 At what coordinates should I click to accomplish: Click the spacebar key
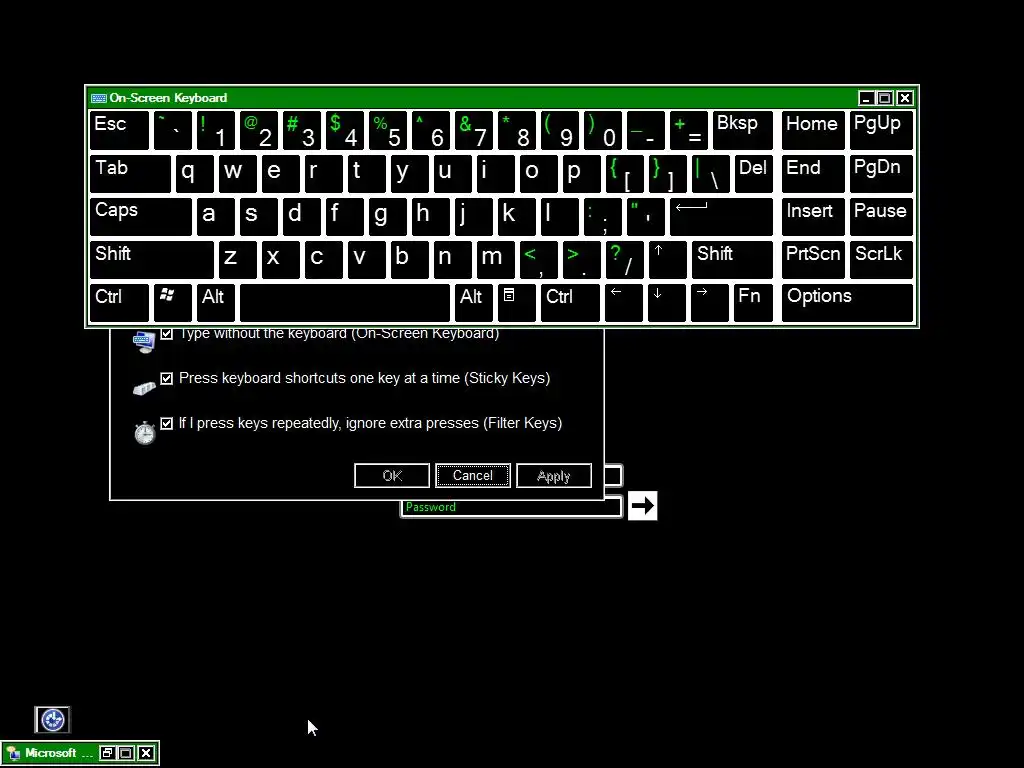point(345,302)
